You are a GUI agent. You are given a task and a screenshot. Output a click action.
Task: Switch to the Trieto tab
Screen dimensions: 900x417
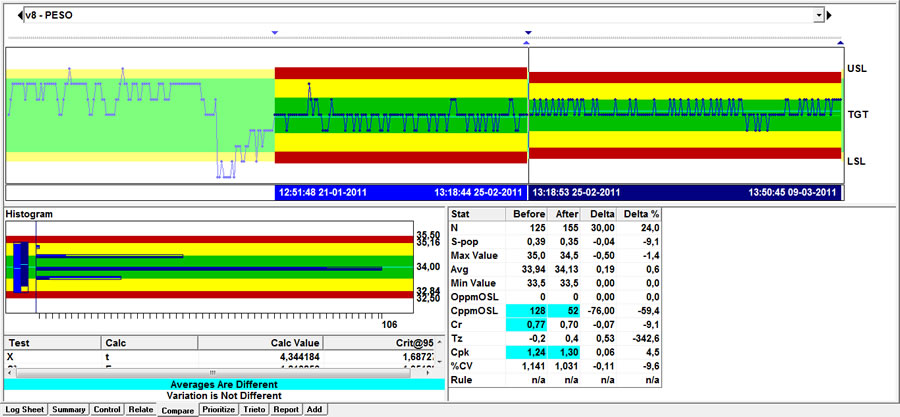(255, 409)
